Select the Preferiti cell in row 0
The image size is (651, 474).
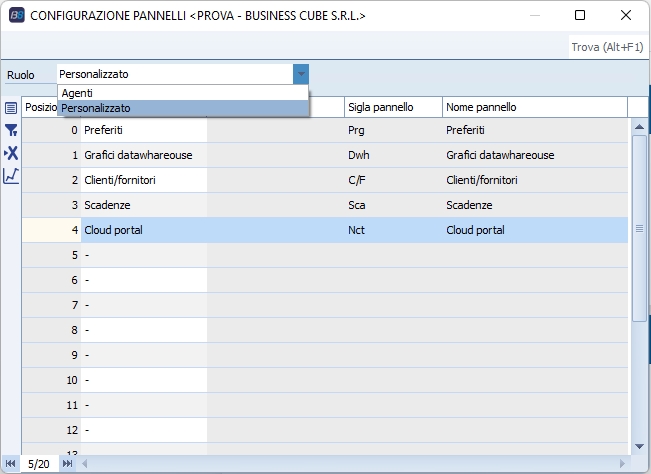144,130
